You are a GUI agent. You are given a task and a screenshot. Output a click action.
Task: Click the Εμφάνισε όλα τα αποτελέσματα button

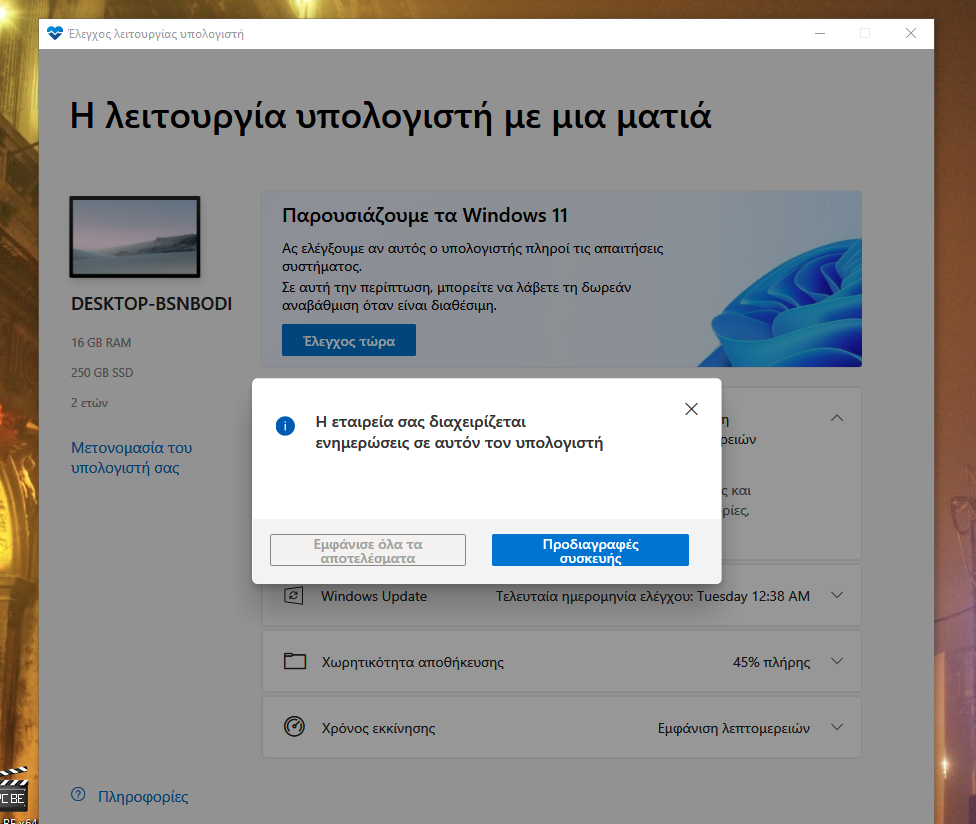368,550
